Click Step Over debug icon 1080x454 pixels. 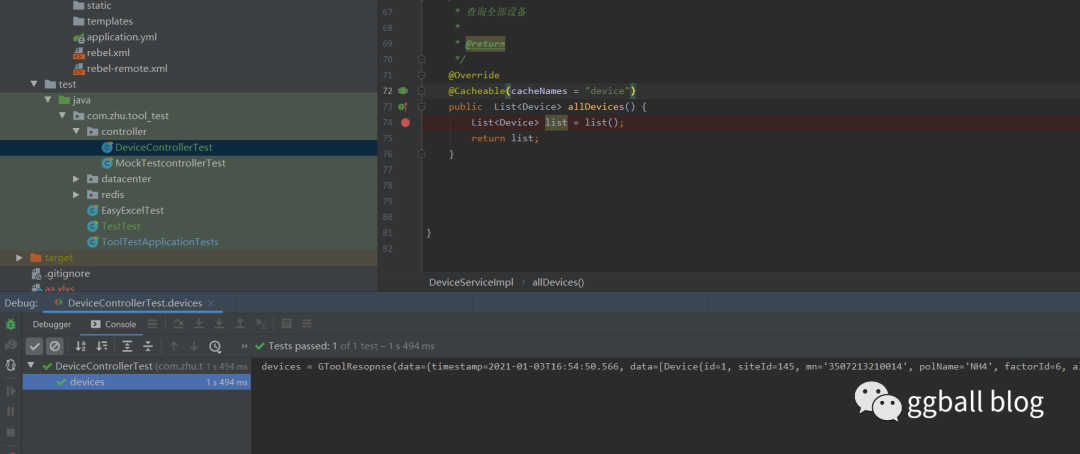pos(178,324)
